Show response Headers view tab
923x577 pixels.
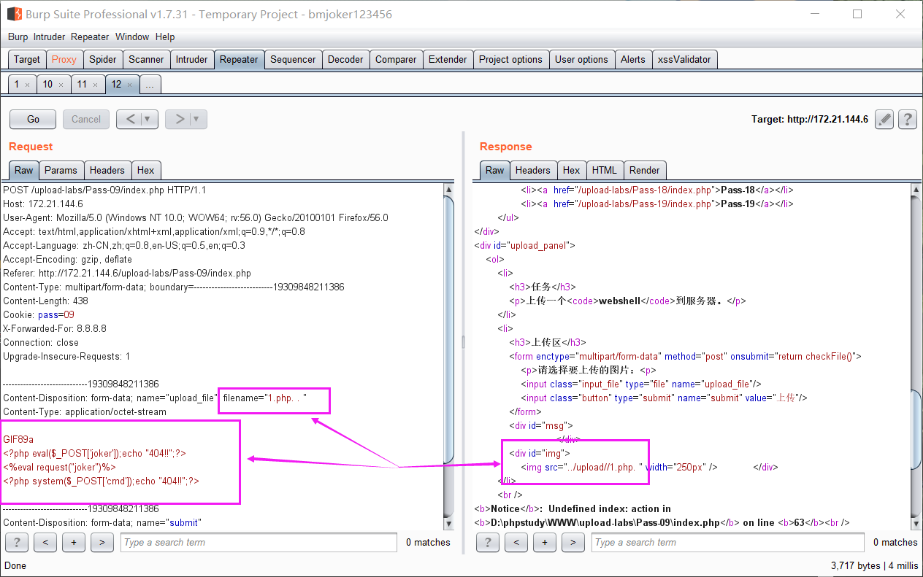coord(532,170)
